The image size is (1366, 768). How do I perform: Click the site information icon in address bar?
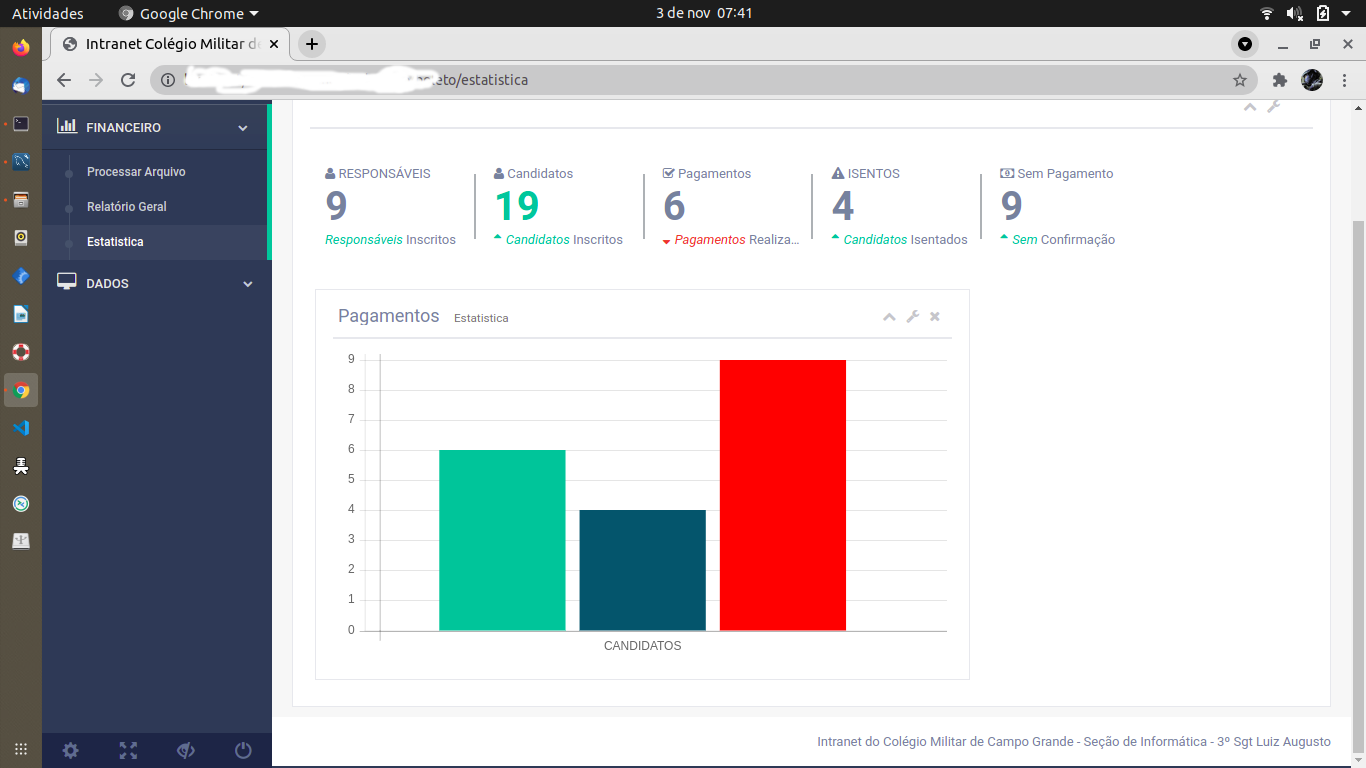click(168, 80)
